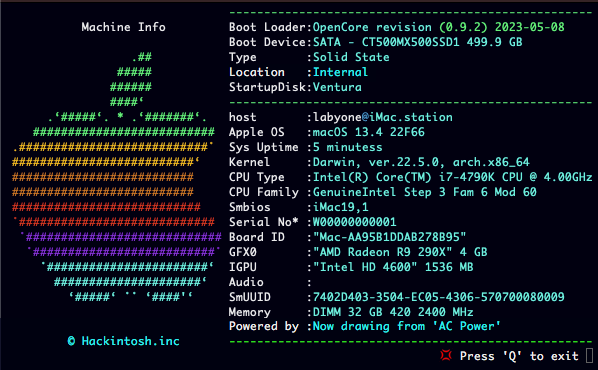Viewport: 598px width, 370px height.
Task: Select 'Intel(R) Core(TM) i7-4790K CPU @ 4.00GHz'
Action: [x=453, y=177]
